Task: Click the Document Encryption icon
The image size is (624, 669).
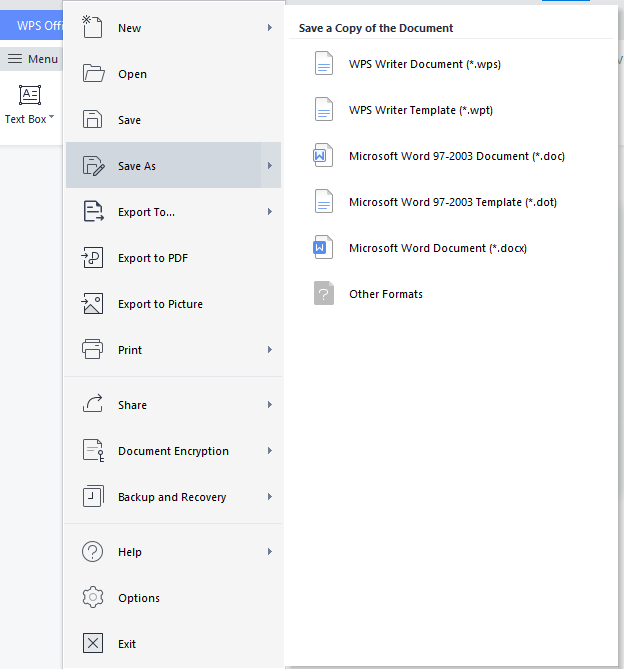Action: coord(92,451)
